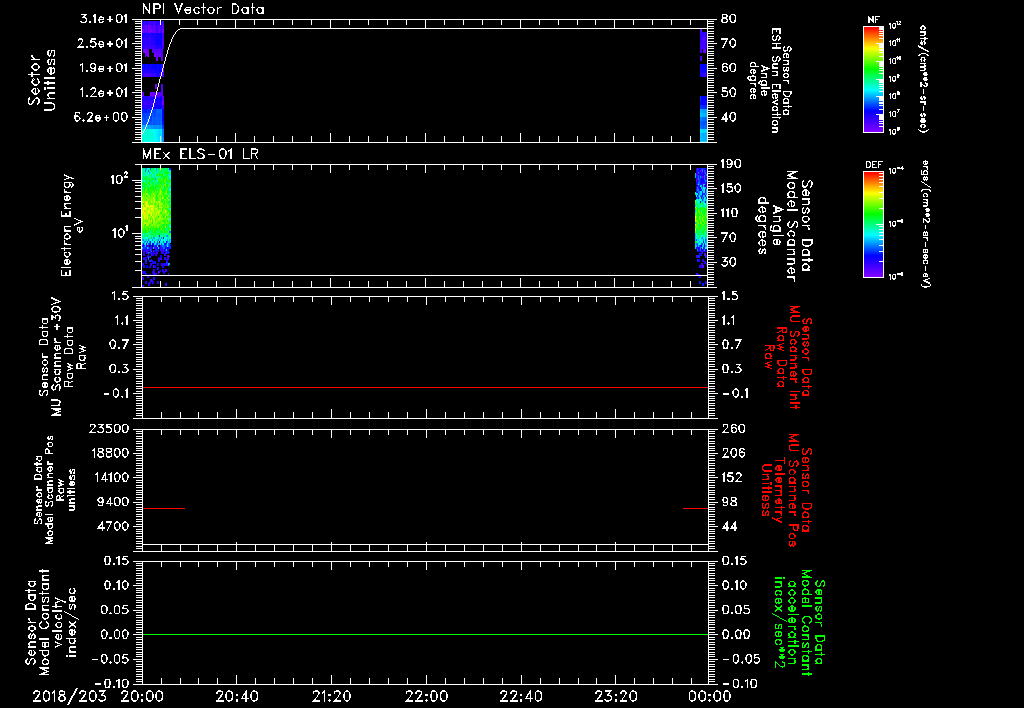Screen dimensions: 1024x708
Task: Click the red scanner position segment at 20:00
Action: click(164, 508)
